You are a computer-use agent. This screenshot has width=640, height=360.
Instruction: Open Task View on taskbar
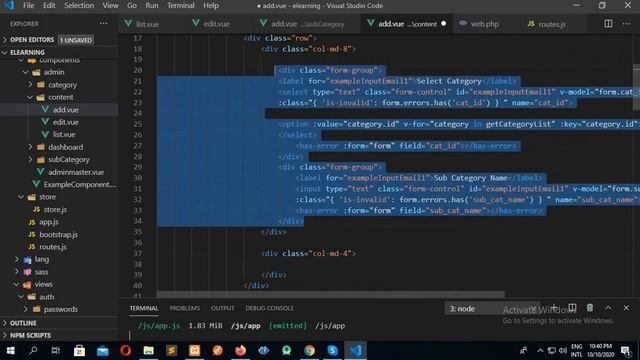(x=56, y=351)
